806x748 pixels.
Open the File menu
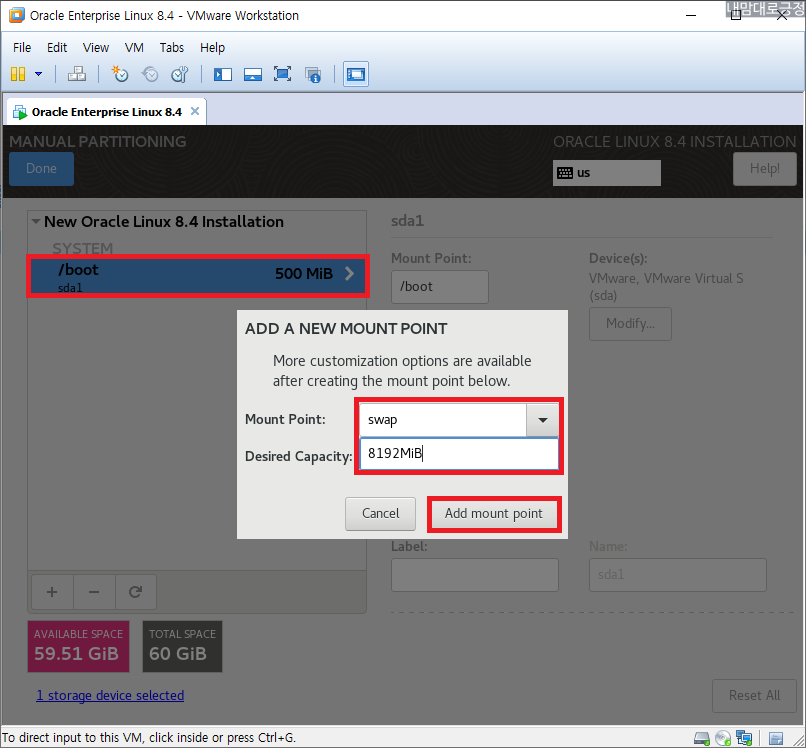[22, 48]
